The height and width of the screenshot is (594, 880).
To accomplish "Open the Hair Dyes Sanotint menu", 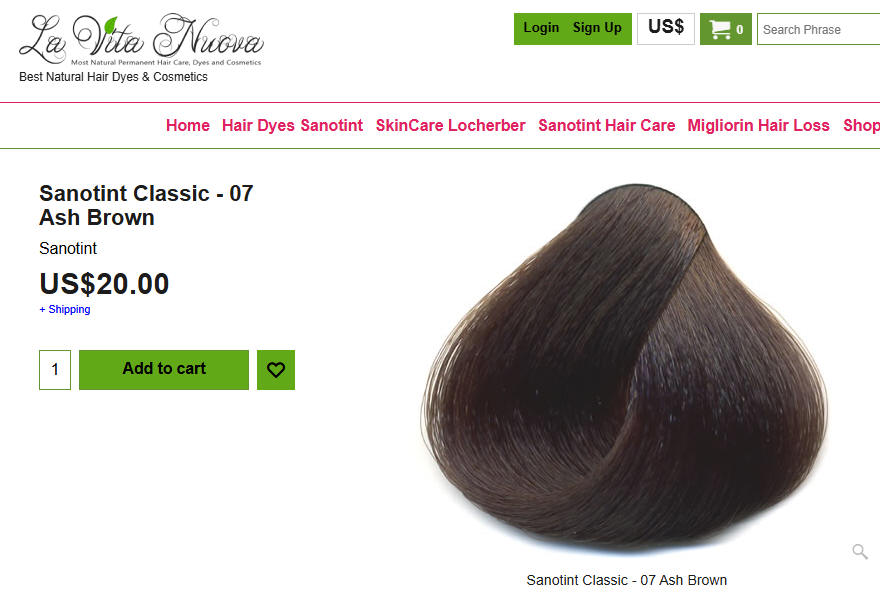I will [292, 125].
